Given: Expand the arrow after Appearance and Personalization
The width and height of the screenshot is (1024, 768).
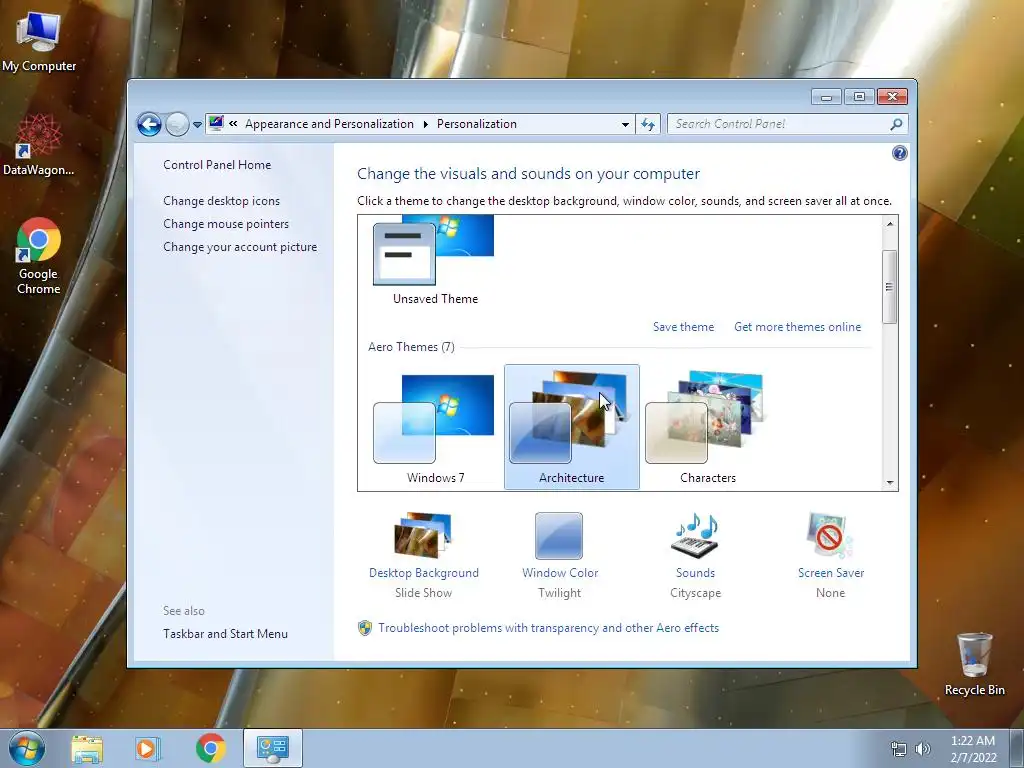Looking at the screenshot, I should tap(426, 124).
